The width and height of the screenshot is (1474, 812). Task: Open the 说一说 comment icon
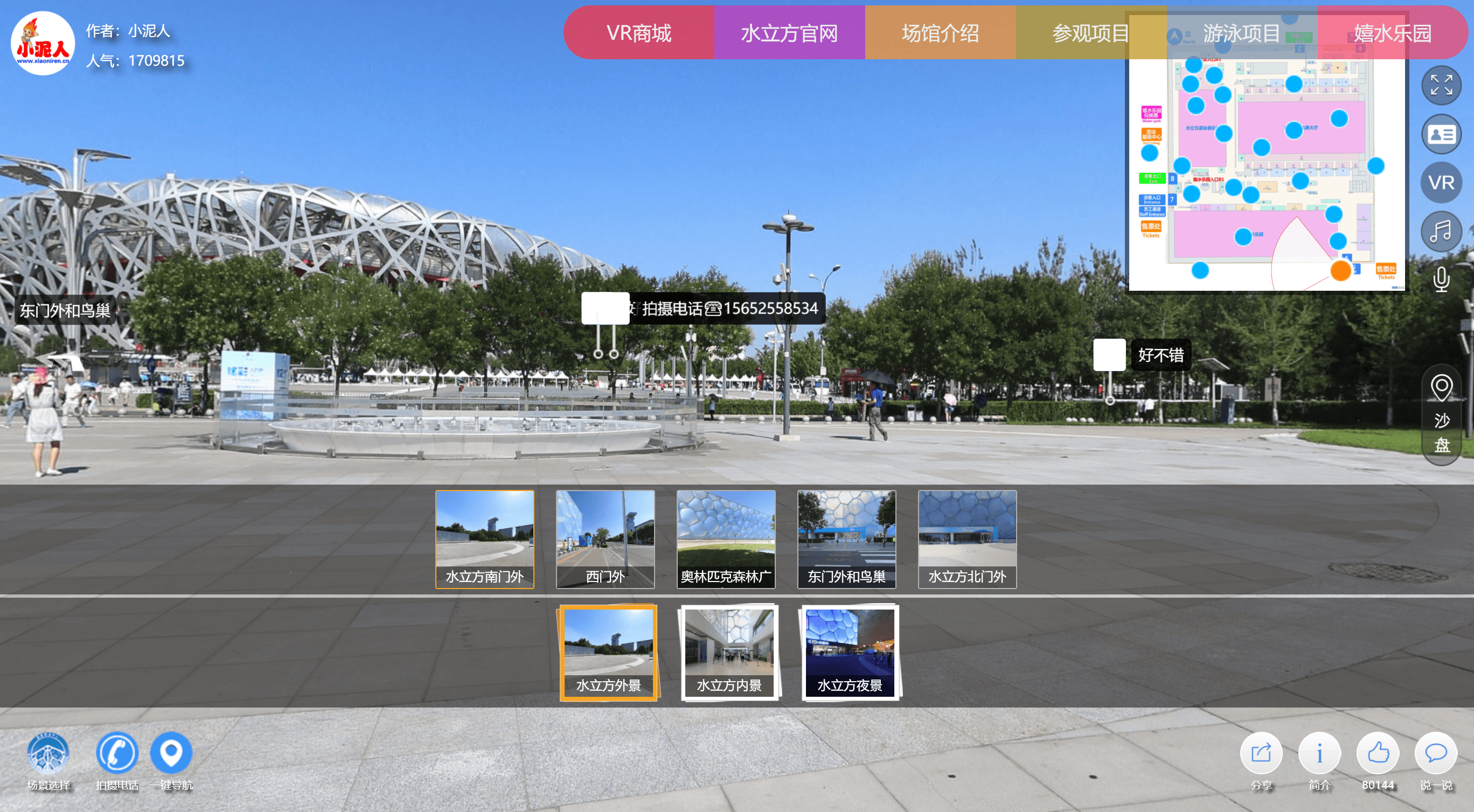coord(1436,753)
